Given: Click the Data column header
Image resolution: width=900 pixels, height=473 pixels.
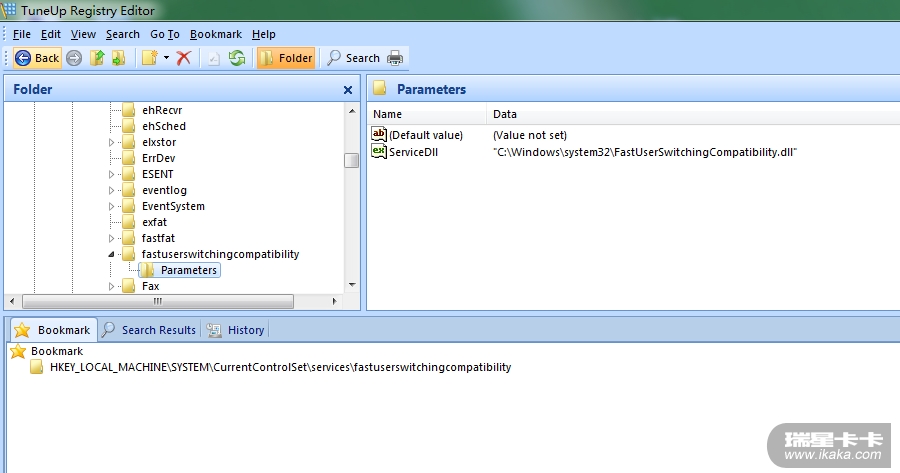Looking at the screenshot, I should (693, 114).
